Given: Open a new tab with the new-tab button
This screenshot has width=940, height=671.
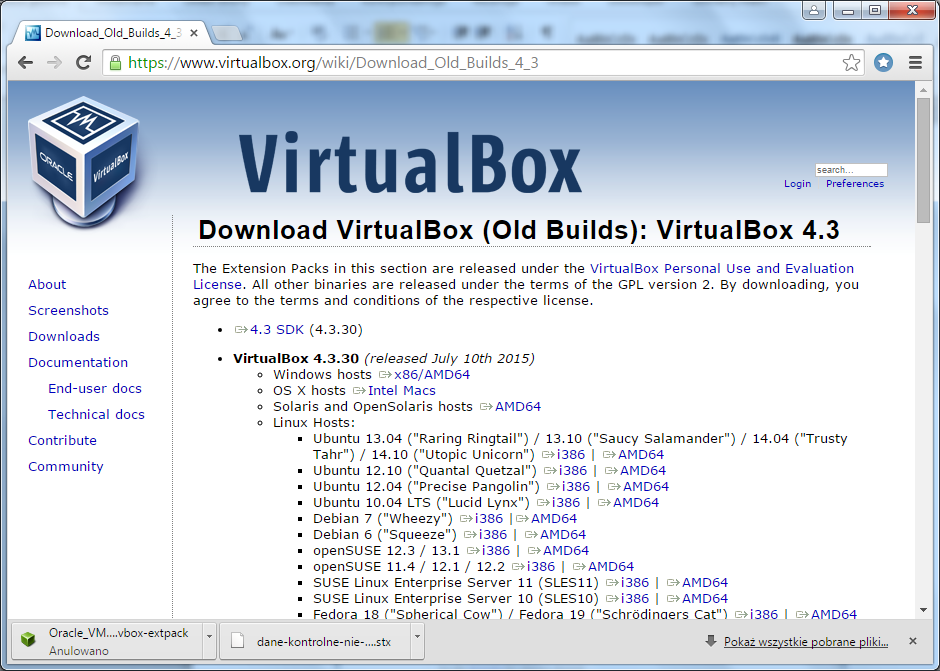Looking at the screenshot, I should point(227,34).
